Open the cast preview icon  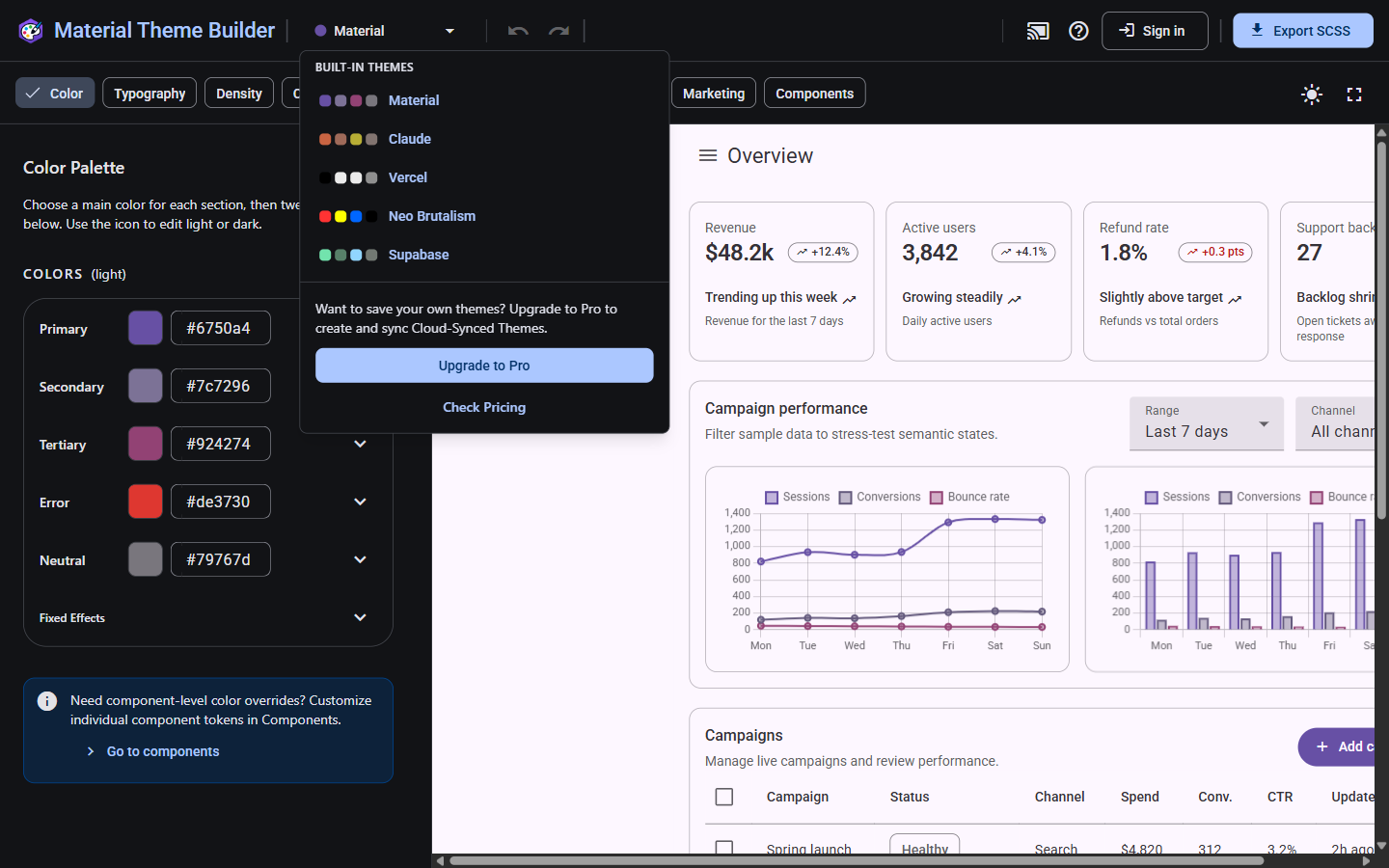(x=1038, y=31)
